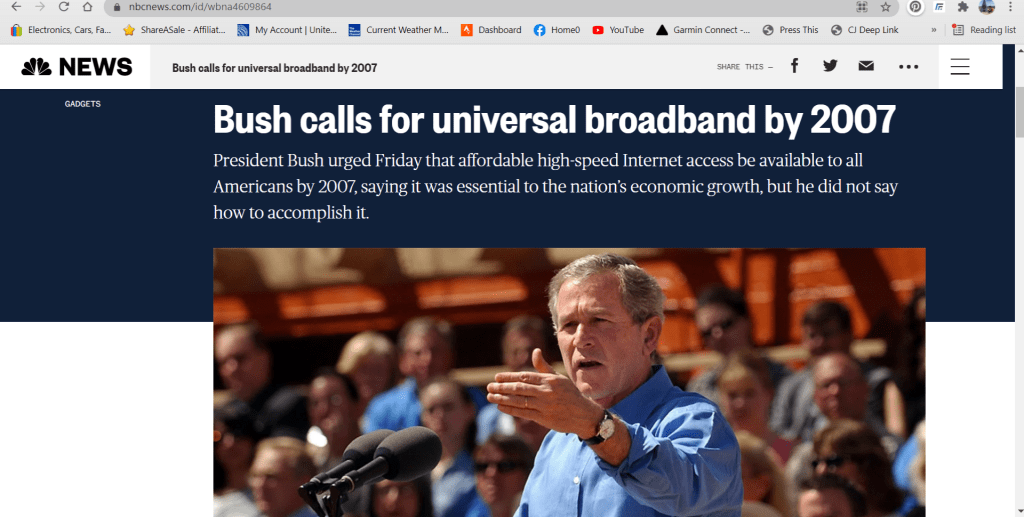
Task: Click the address bar URL
Action: [x=200, y=7]
